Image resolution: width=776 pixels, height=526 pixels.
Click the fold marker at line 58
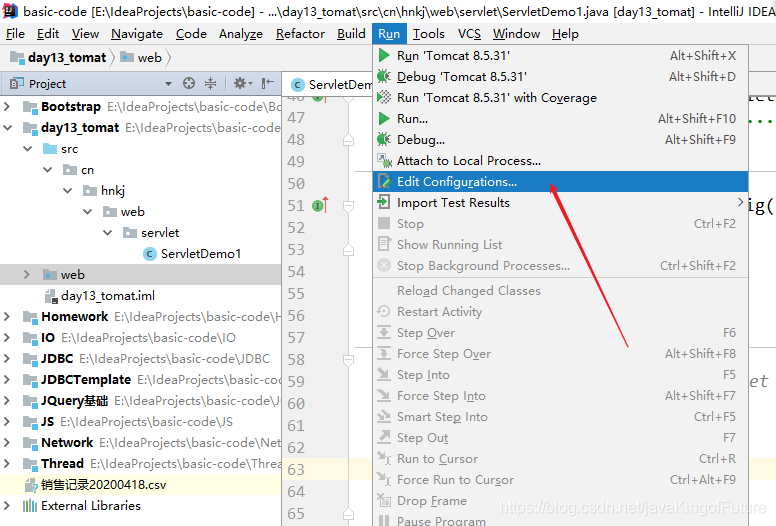pos(348,360)
